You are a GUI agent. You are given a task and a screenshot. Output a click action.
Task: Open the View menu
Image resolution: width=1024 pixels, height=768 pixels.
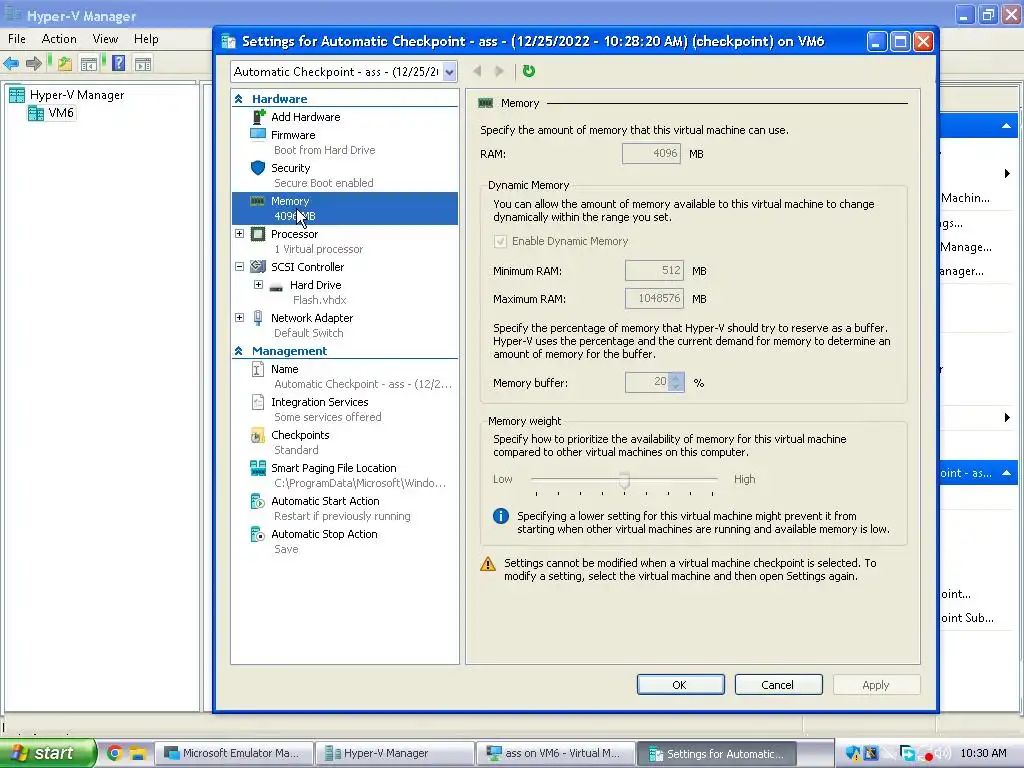(x=105, y=39)
